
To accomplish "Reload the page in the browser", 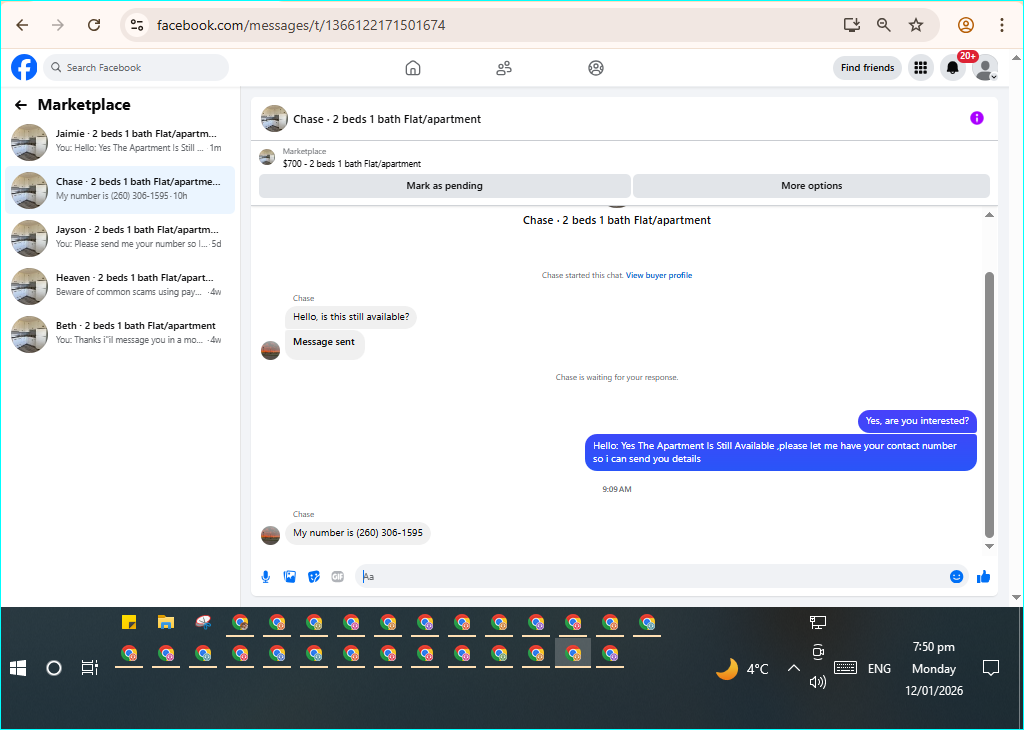I will pos(94,25).
